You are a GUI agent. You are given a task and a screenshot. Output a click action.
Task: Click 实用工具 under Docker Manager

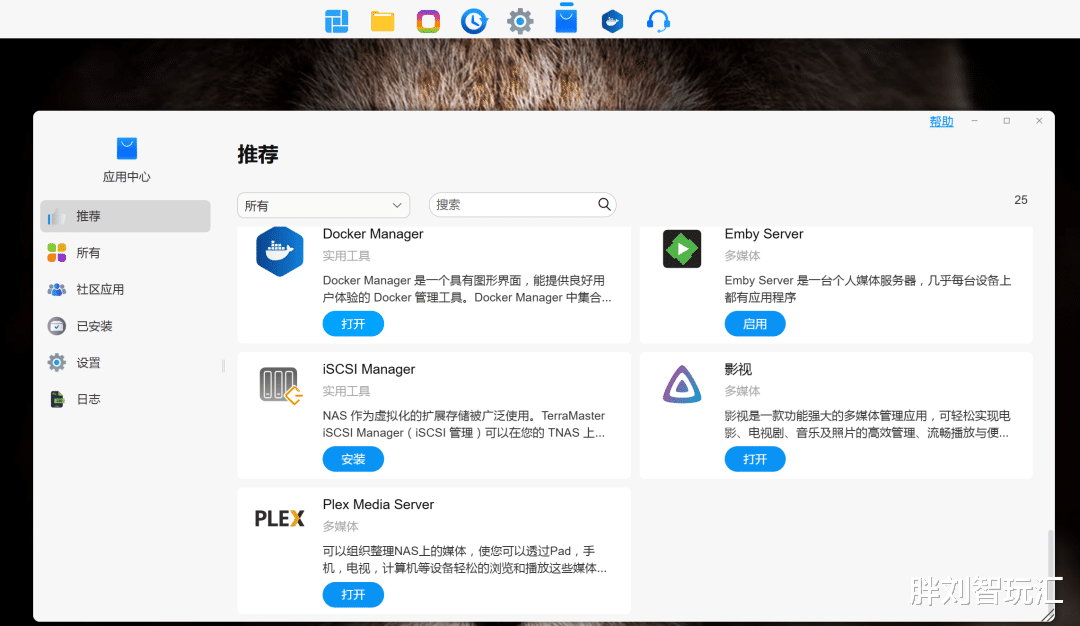point(346,255)
